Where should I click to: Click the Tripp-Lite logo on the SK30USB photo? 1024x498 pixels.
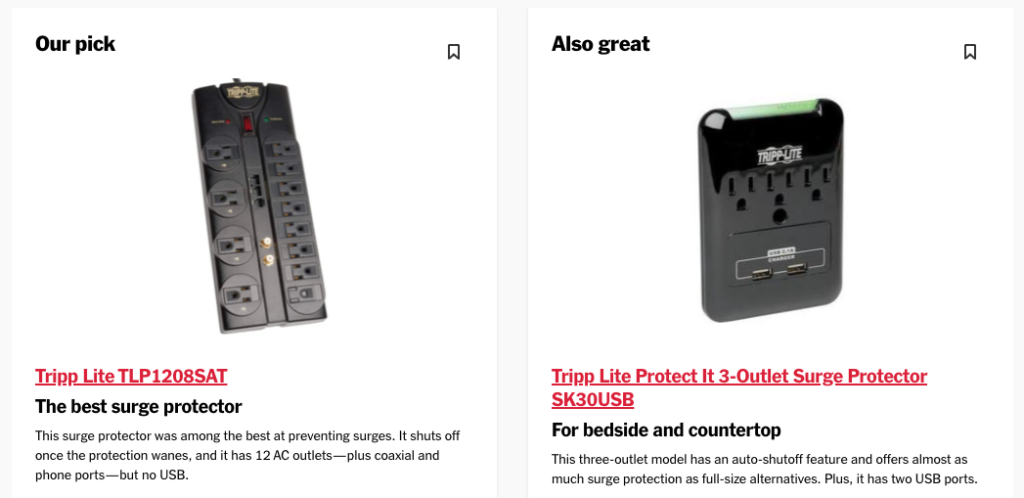[779, 155]
